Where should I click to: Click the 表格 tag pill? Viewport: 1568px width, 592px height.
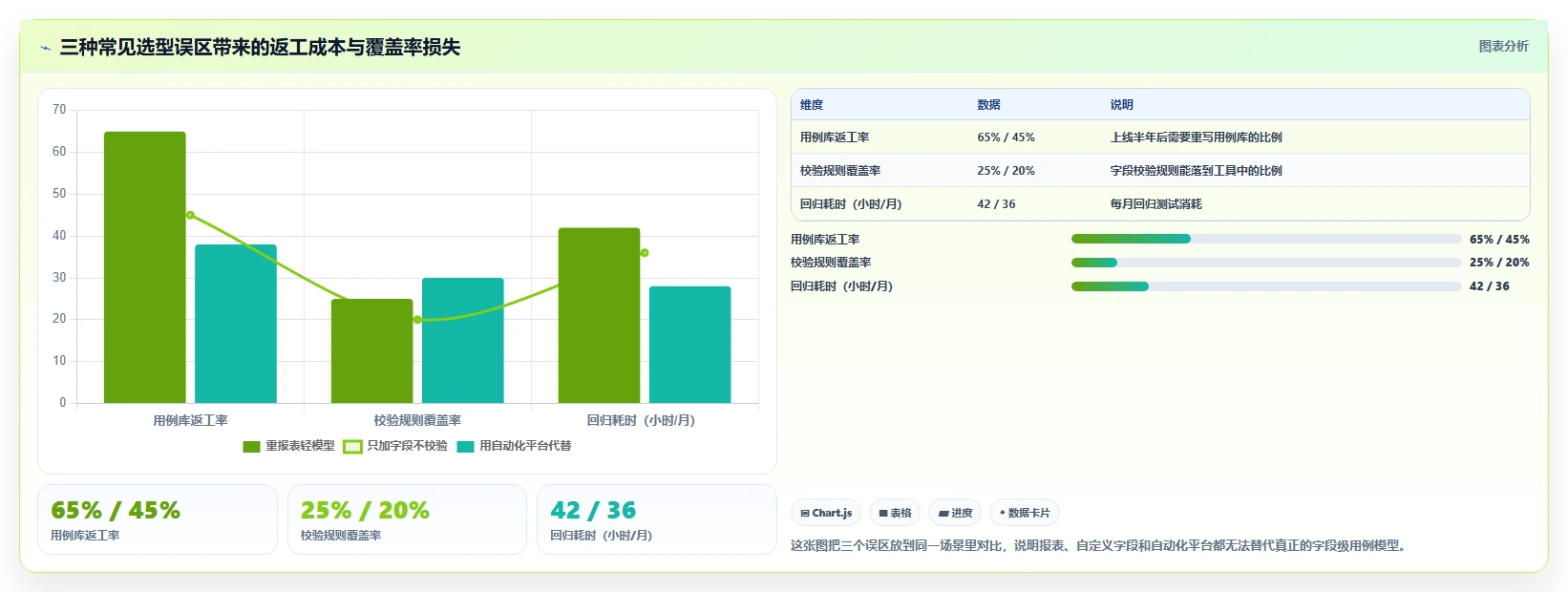click(x=895, y=513)
